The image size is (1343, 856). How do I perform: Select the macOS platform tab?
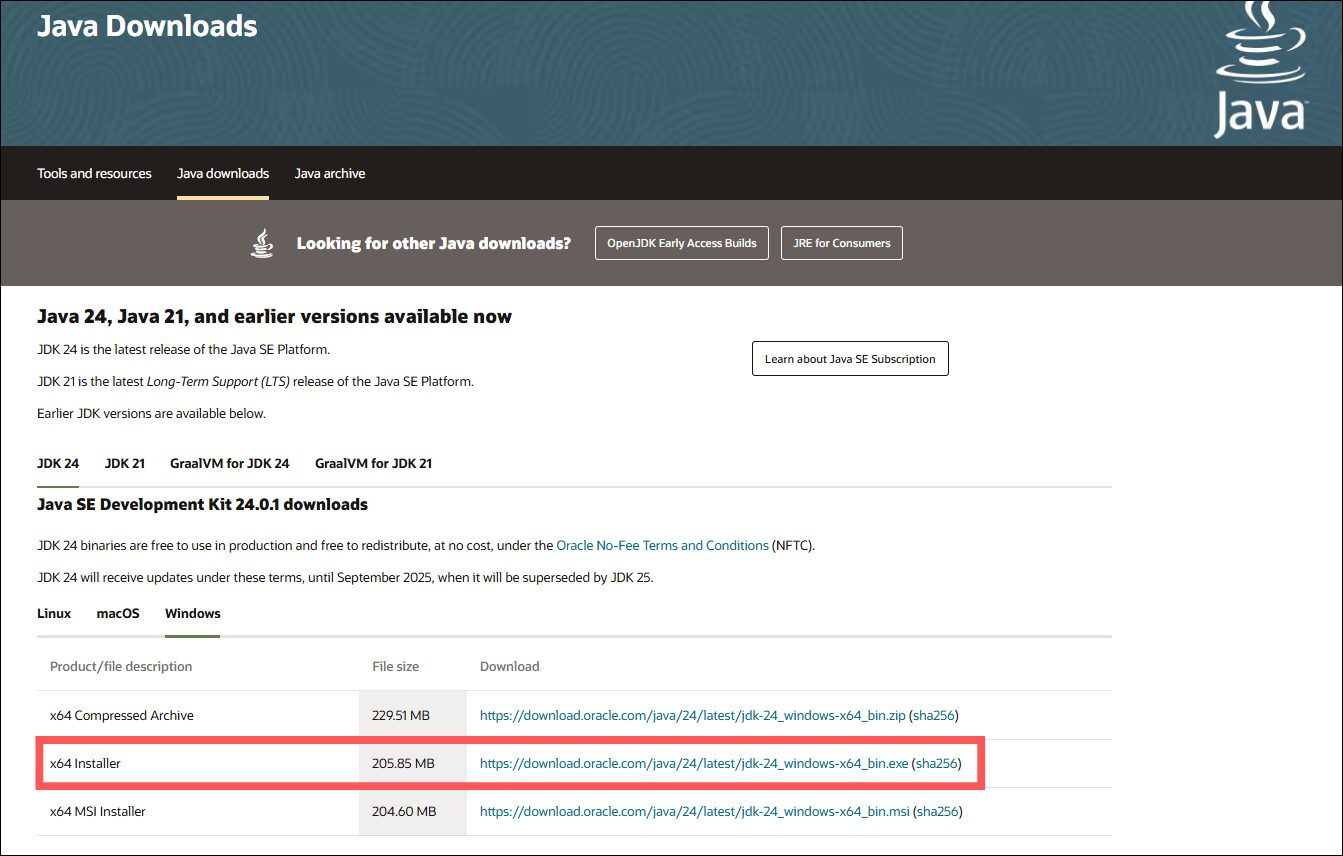118,613
